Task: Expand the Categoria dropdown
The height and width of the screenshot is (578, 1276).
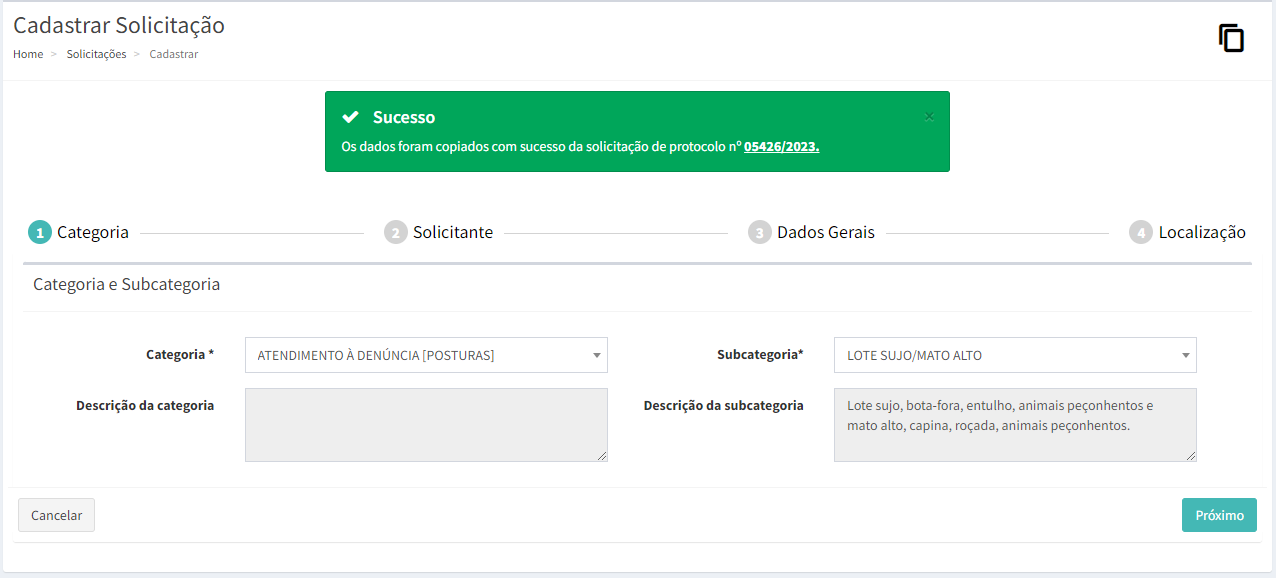Action: tap(426, 355)
